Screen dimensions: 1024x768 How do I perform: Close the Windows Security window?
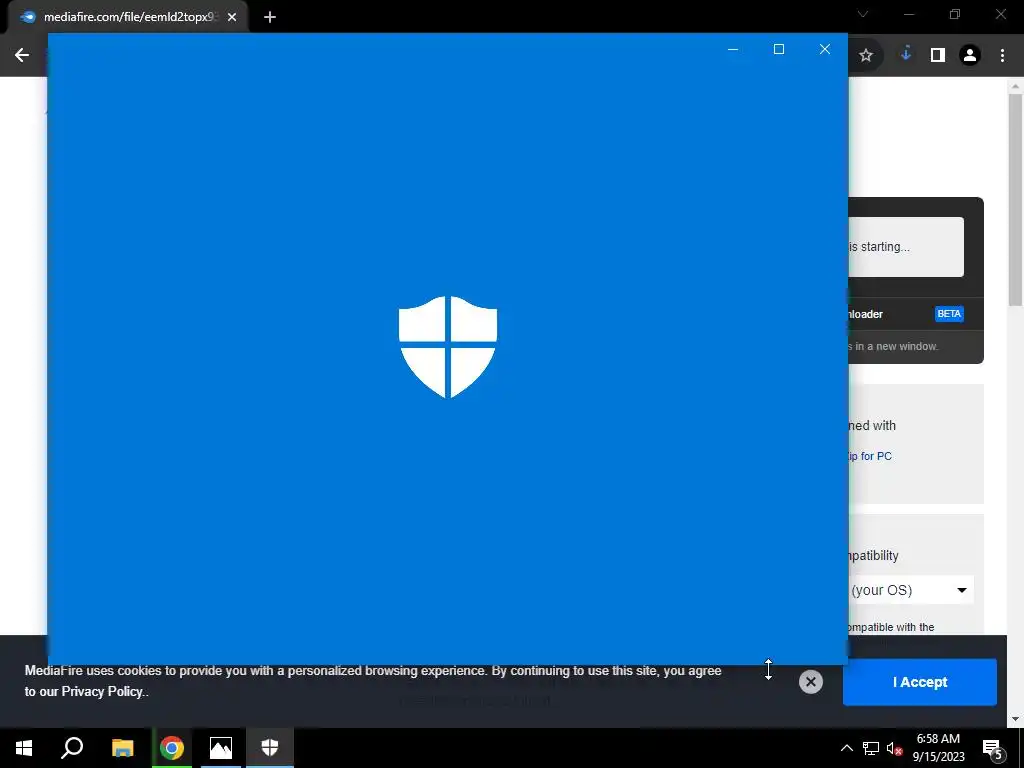point(825,49)
